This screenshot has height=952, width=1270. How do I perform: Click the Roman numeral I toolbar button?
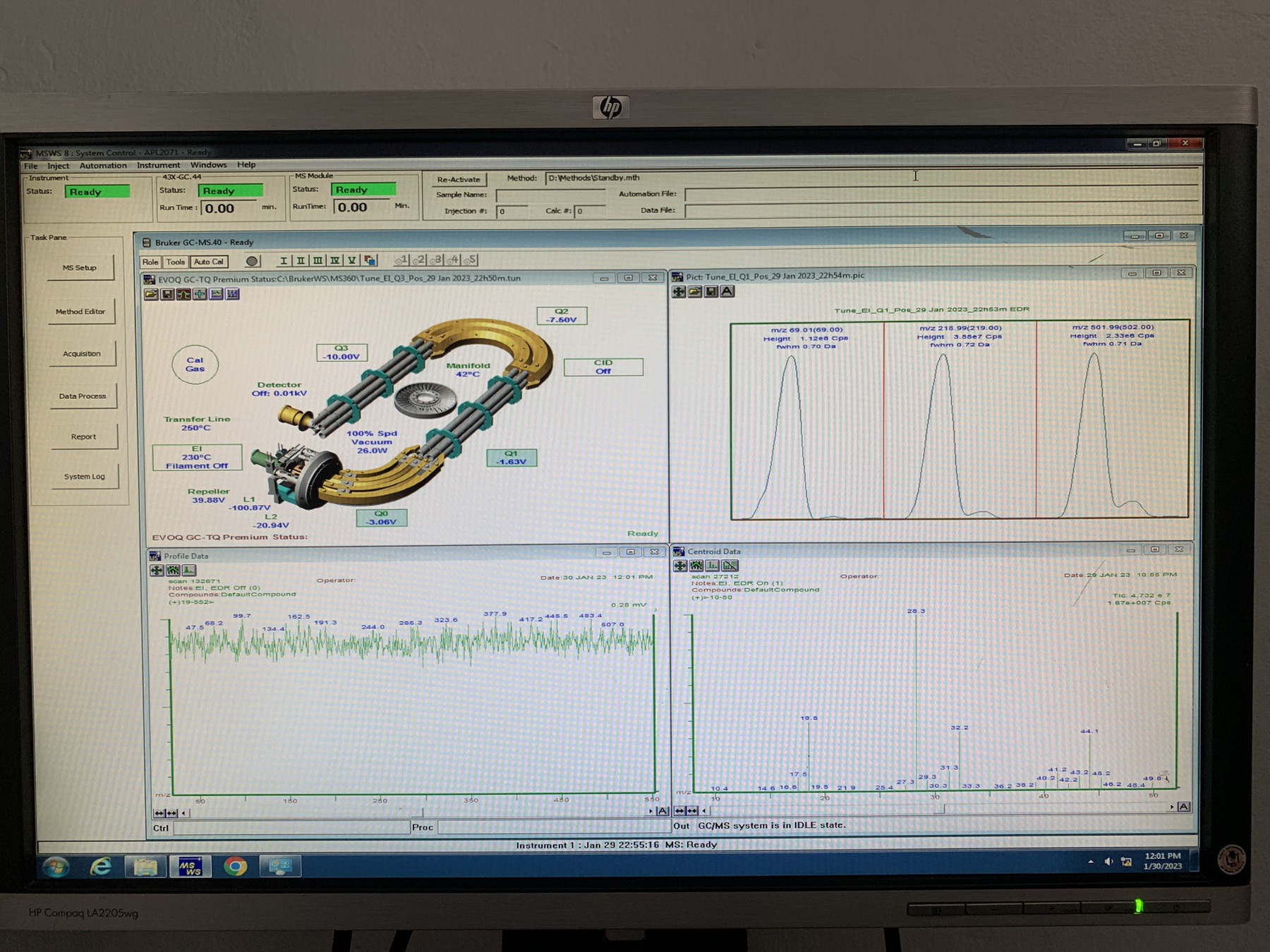point(284,261)
